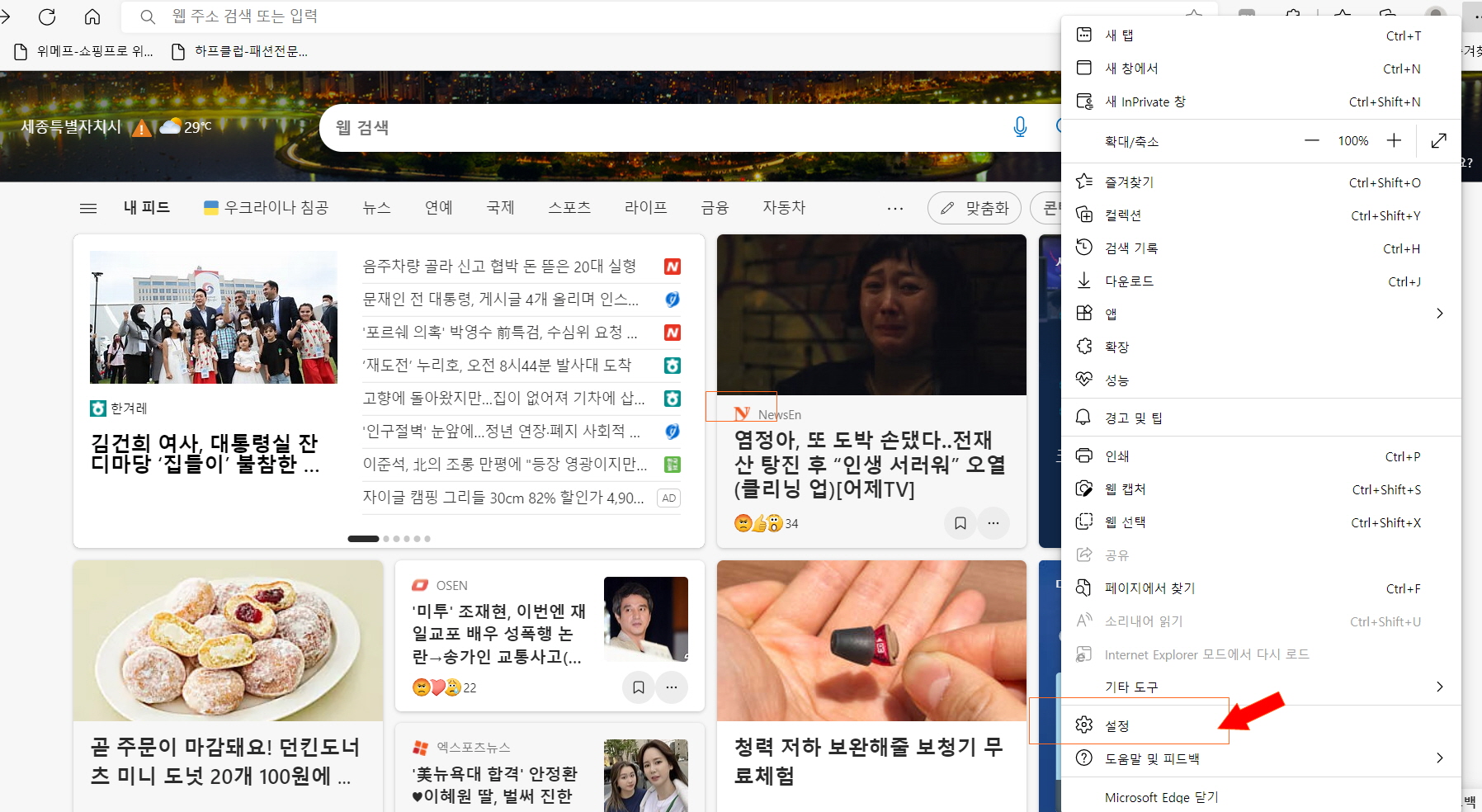Screen dimensions: 1482x812
Task: Open the donut advertisement thumbnail
Action: (228, 641)
